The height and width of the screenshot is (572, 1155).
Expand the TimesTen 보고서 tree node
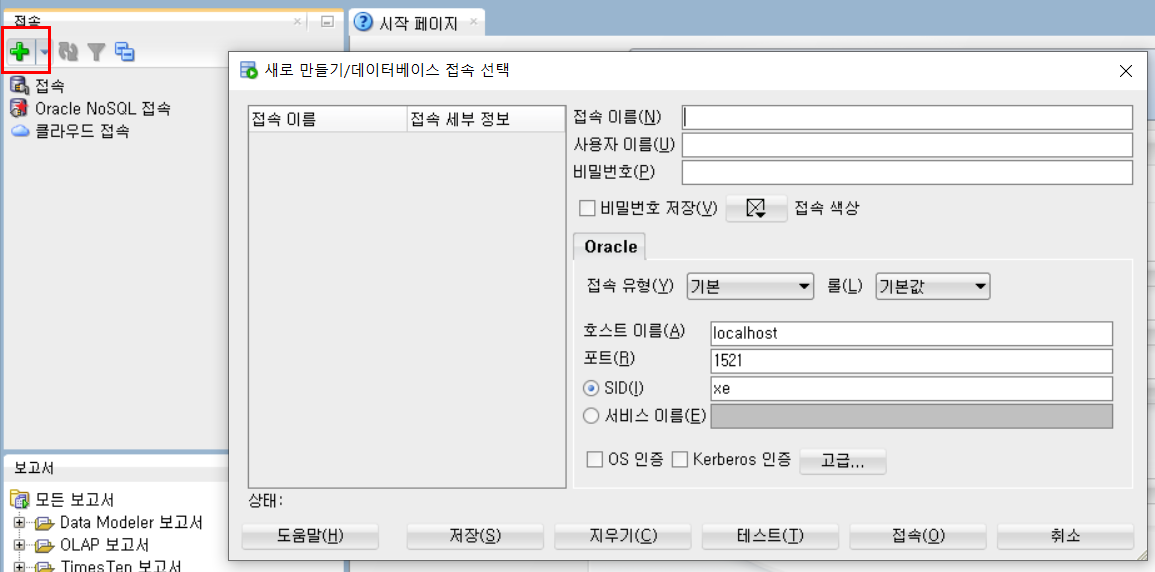click(x=19, y=568)
